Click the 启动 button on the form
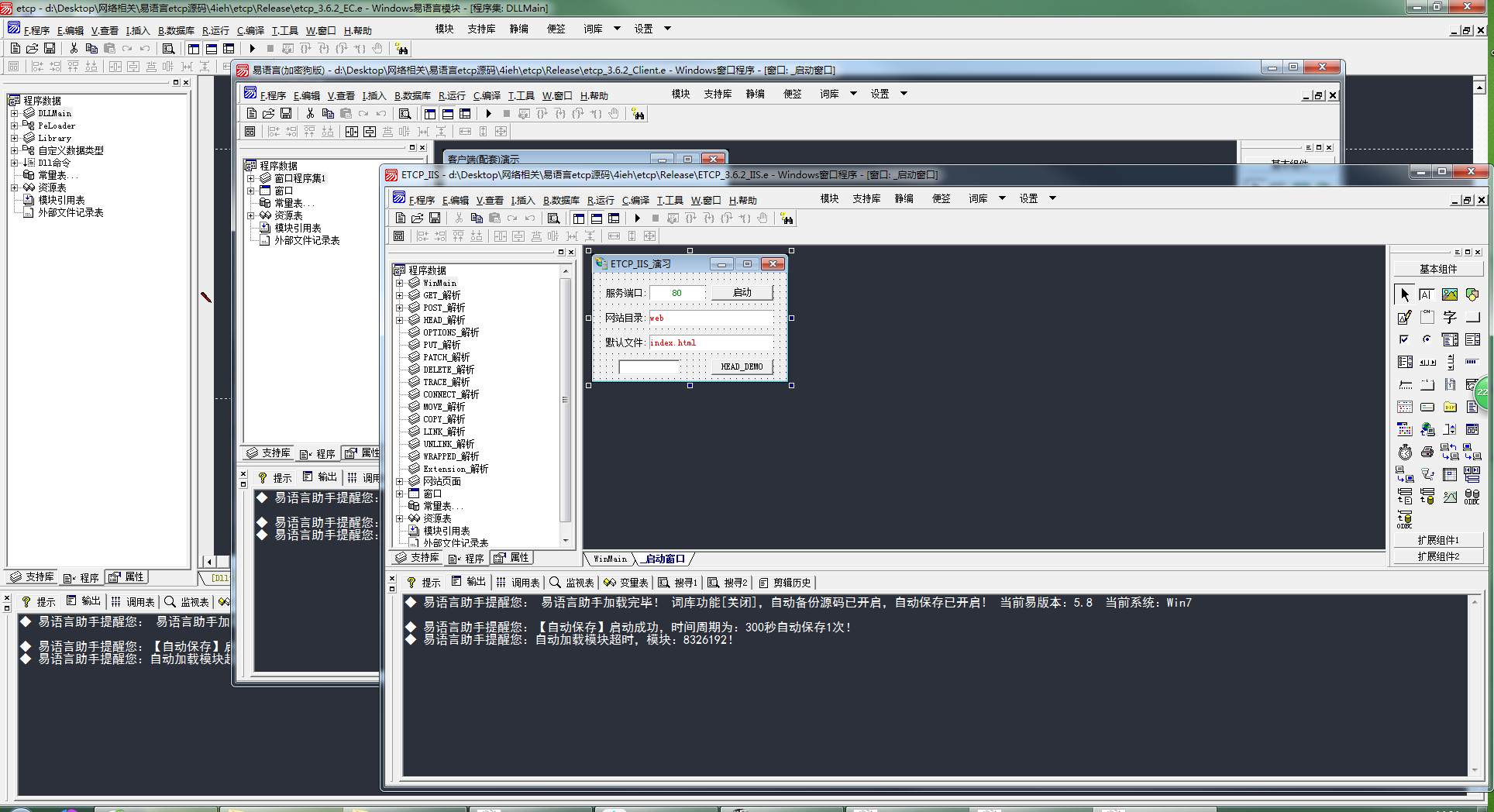 click(742, 293)
